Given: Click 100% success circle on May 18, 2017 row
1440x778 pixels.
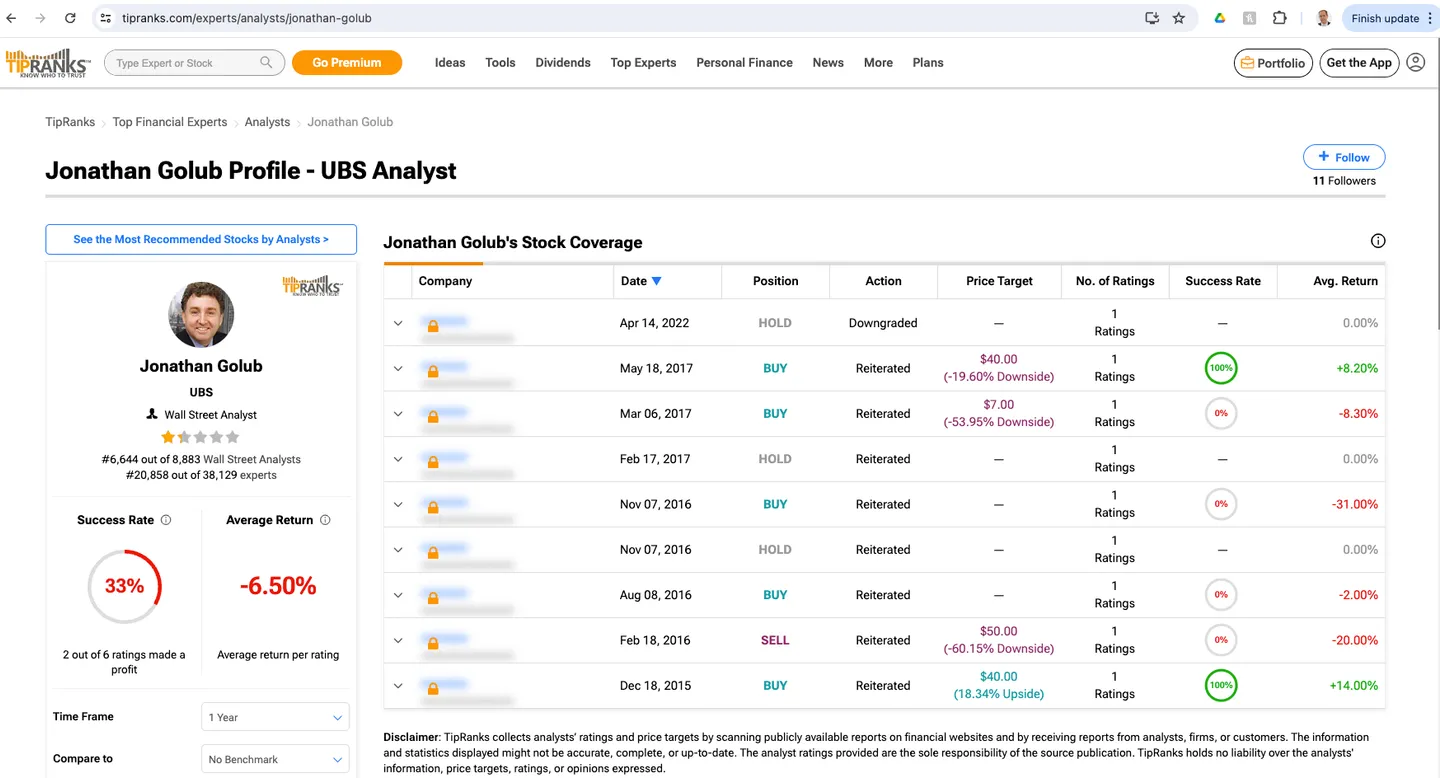Looking at the screenshot, I should (1221, 368).
